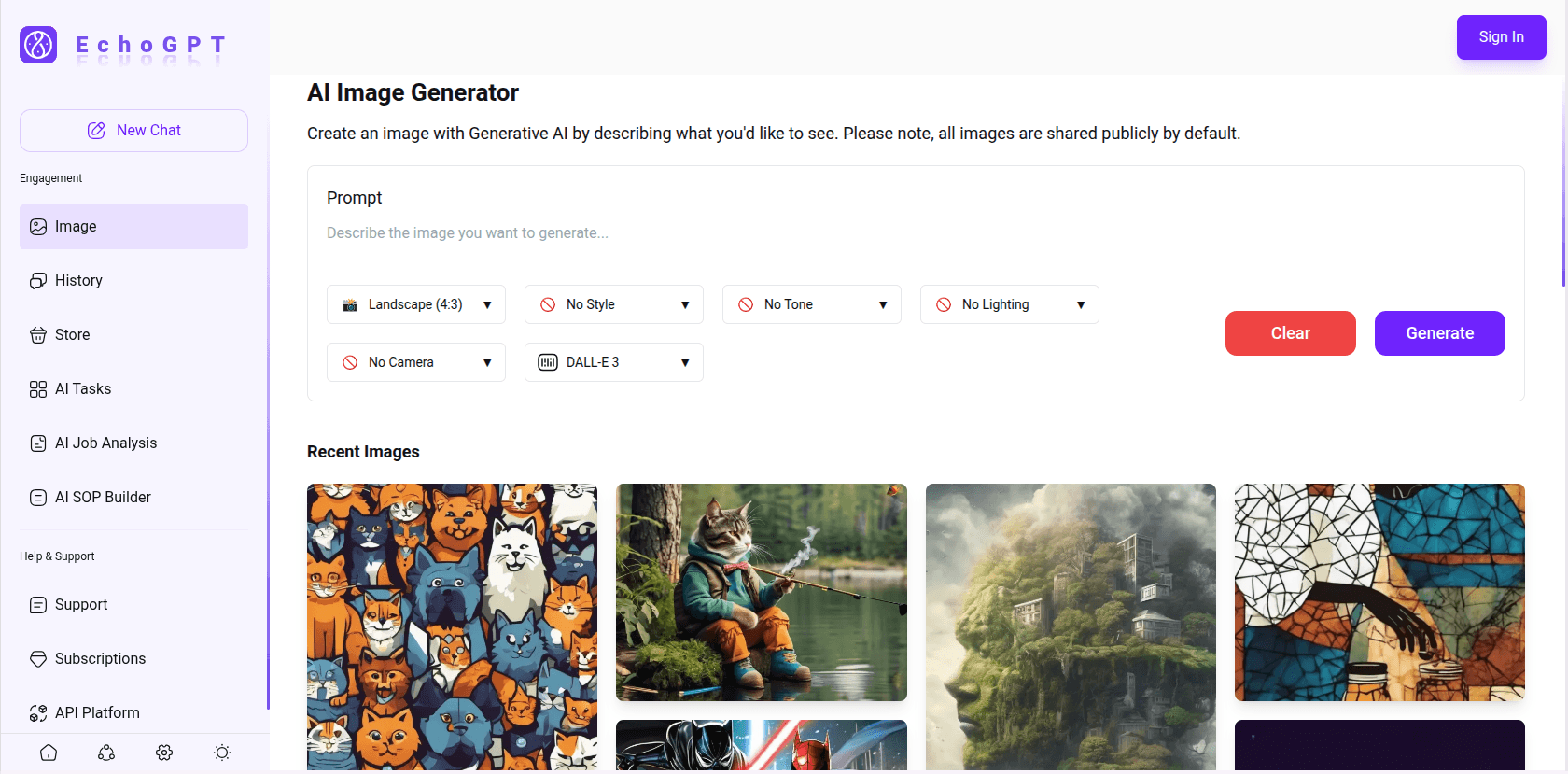The image size is (1568, 774).
Task: Open settings gear icon in sidebar footer
Action: (x=164, y=753)
